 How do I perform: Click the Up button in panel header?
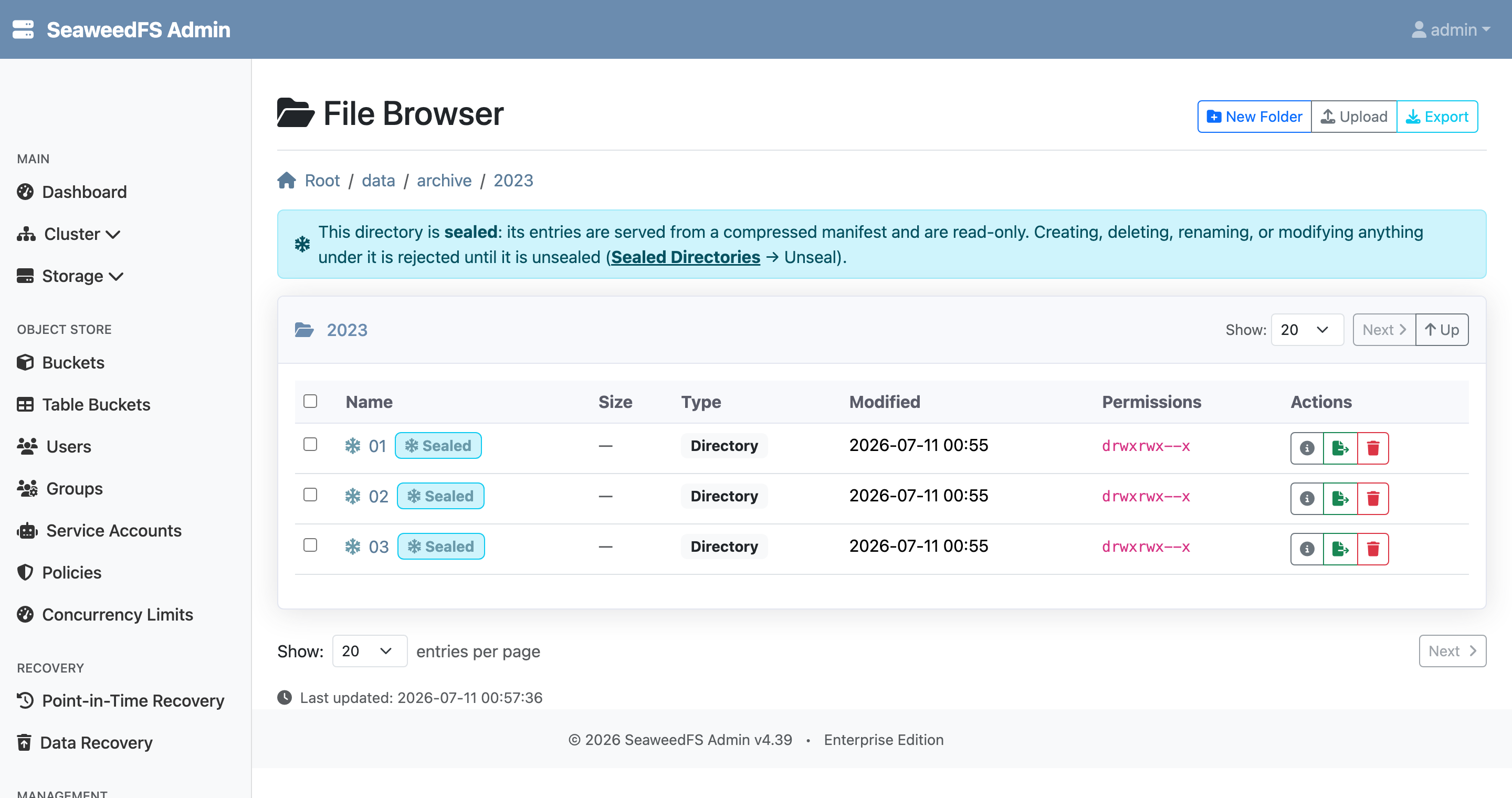point(1442,330)
